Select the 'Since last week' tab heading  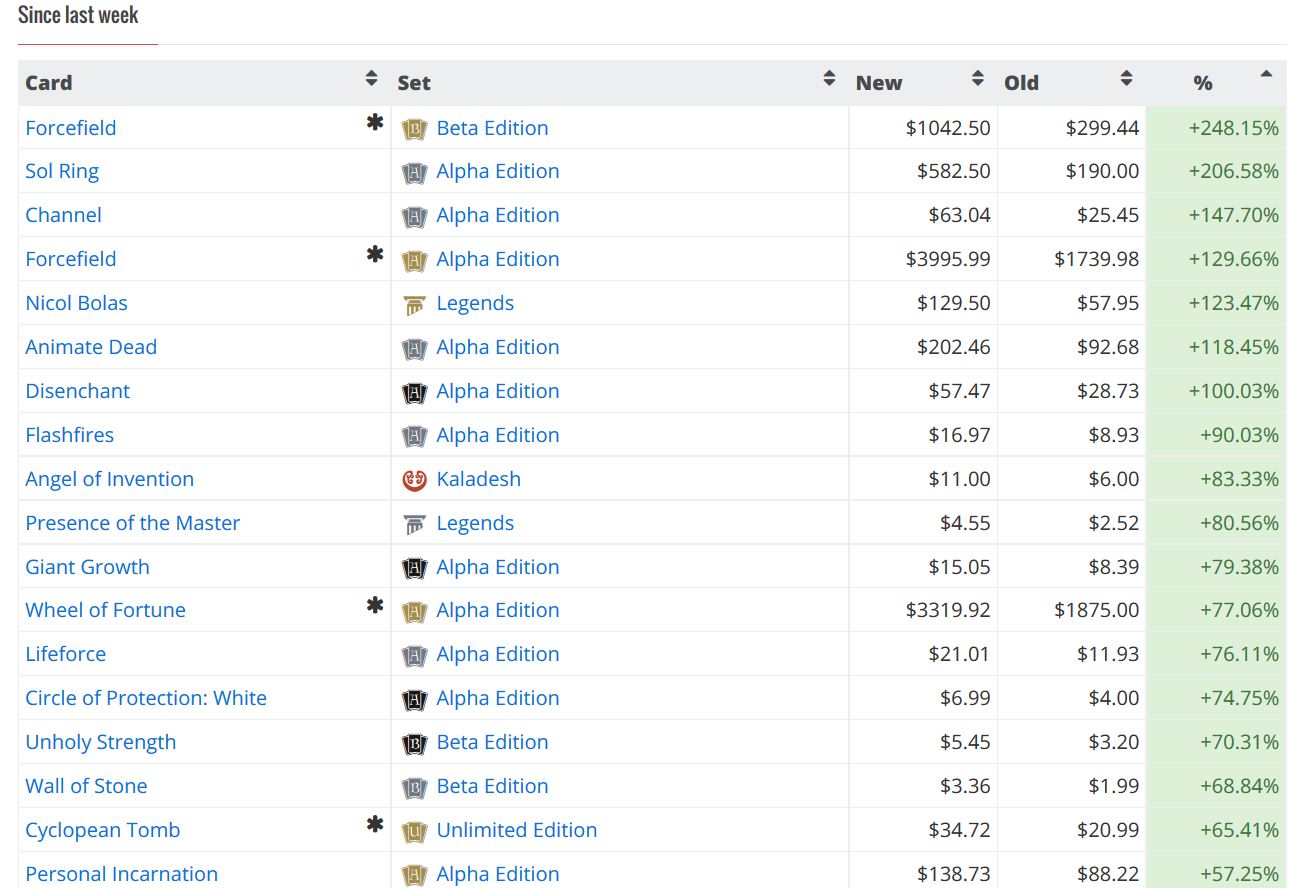pyautogui.click(x=78, y=16)
